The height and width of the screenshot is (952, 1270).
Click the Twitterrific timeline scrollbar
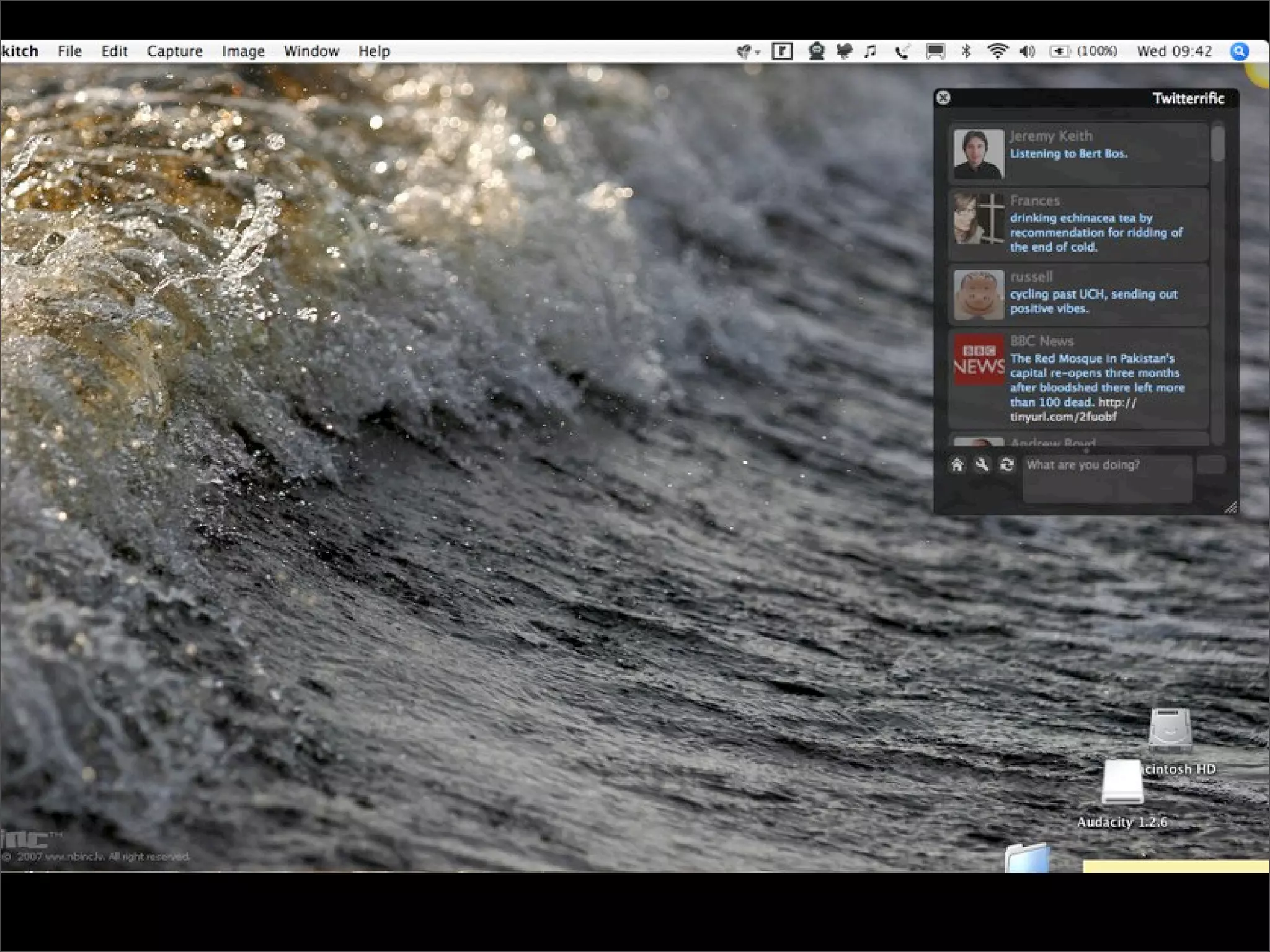[1218, 144]
